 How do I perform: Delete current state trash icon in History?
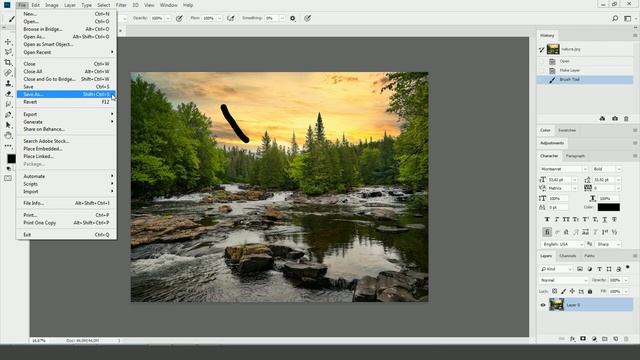click(x=626, y=118)
